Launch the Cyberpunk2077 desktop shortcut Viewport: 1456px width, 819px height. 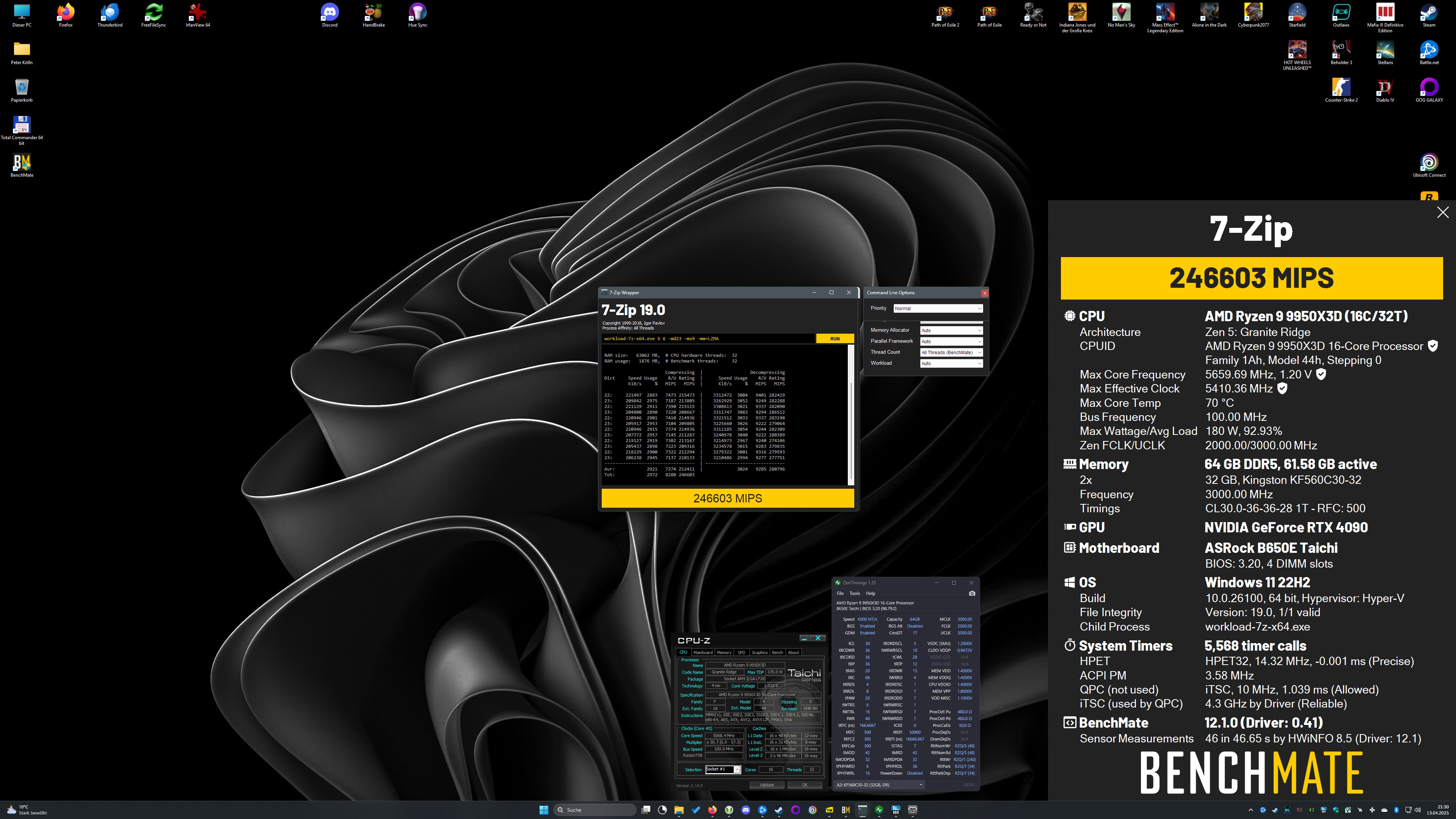point(1253,15)
